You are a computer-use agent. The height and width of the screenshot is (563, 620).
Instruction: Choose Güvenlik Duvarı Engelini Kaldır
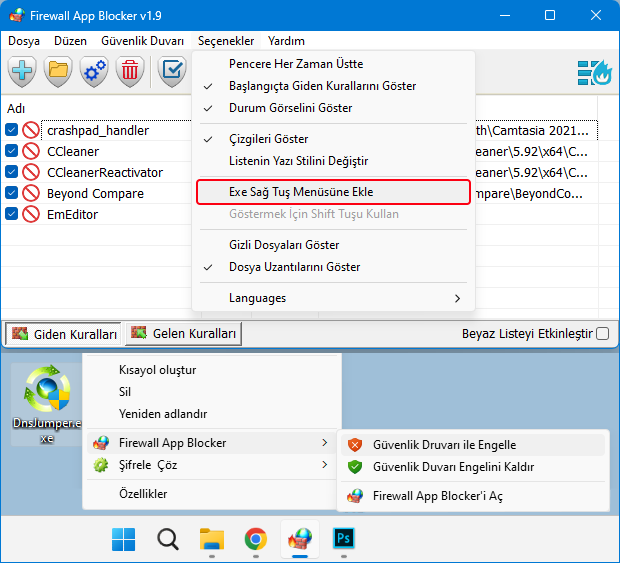(473, 467)
